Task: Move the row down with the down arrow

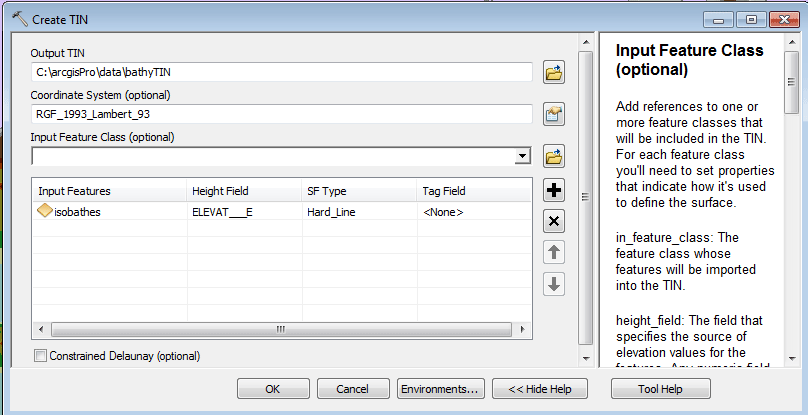Action: [x=554, y=284]
